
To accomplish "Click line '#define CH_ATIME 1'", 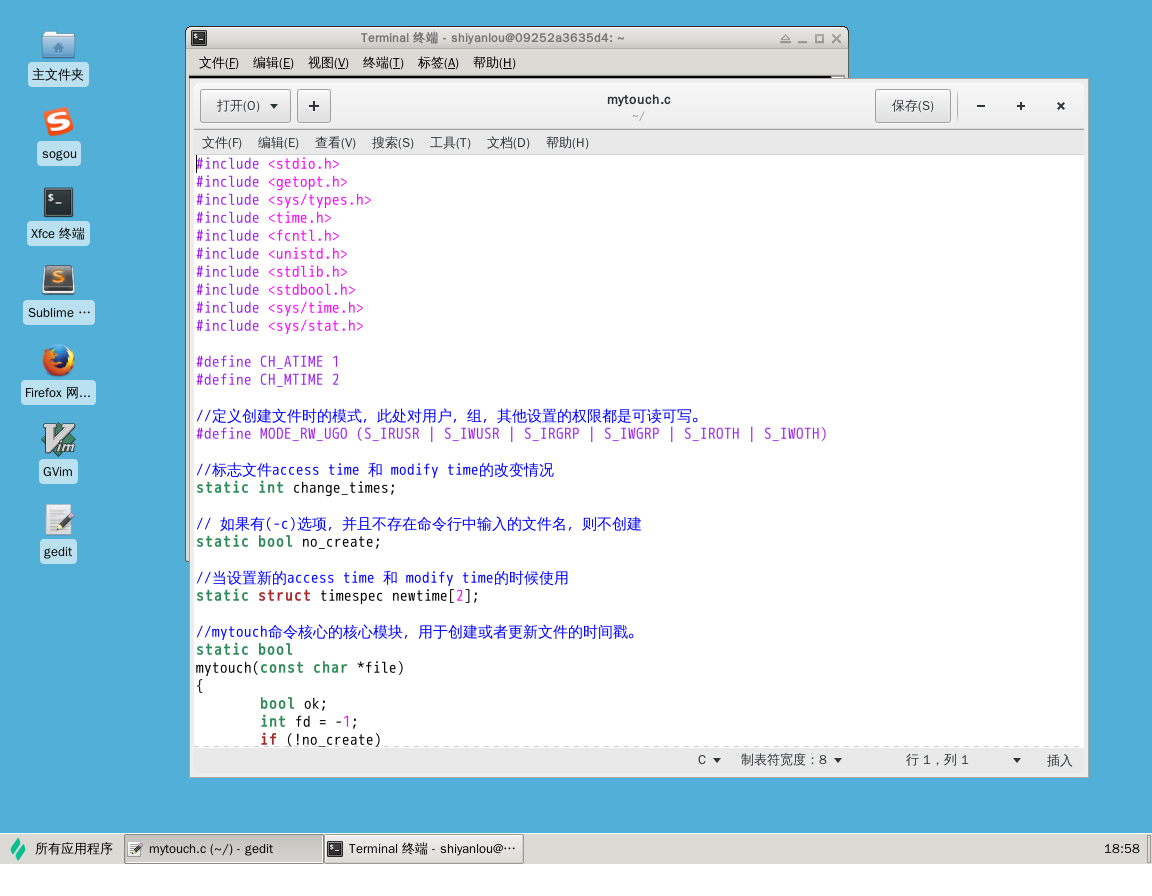I will (x=267, y=362).
